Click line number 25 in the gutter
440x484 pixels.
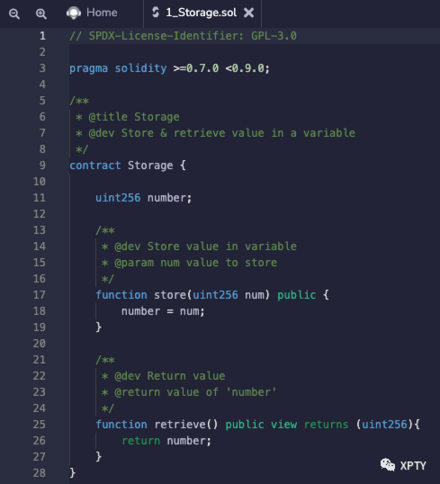(39, 424)
